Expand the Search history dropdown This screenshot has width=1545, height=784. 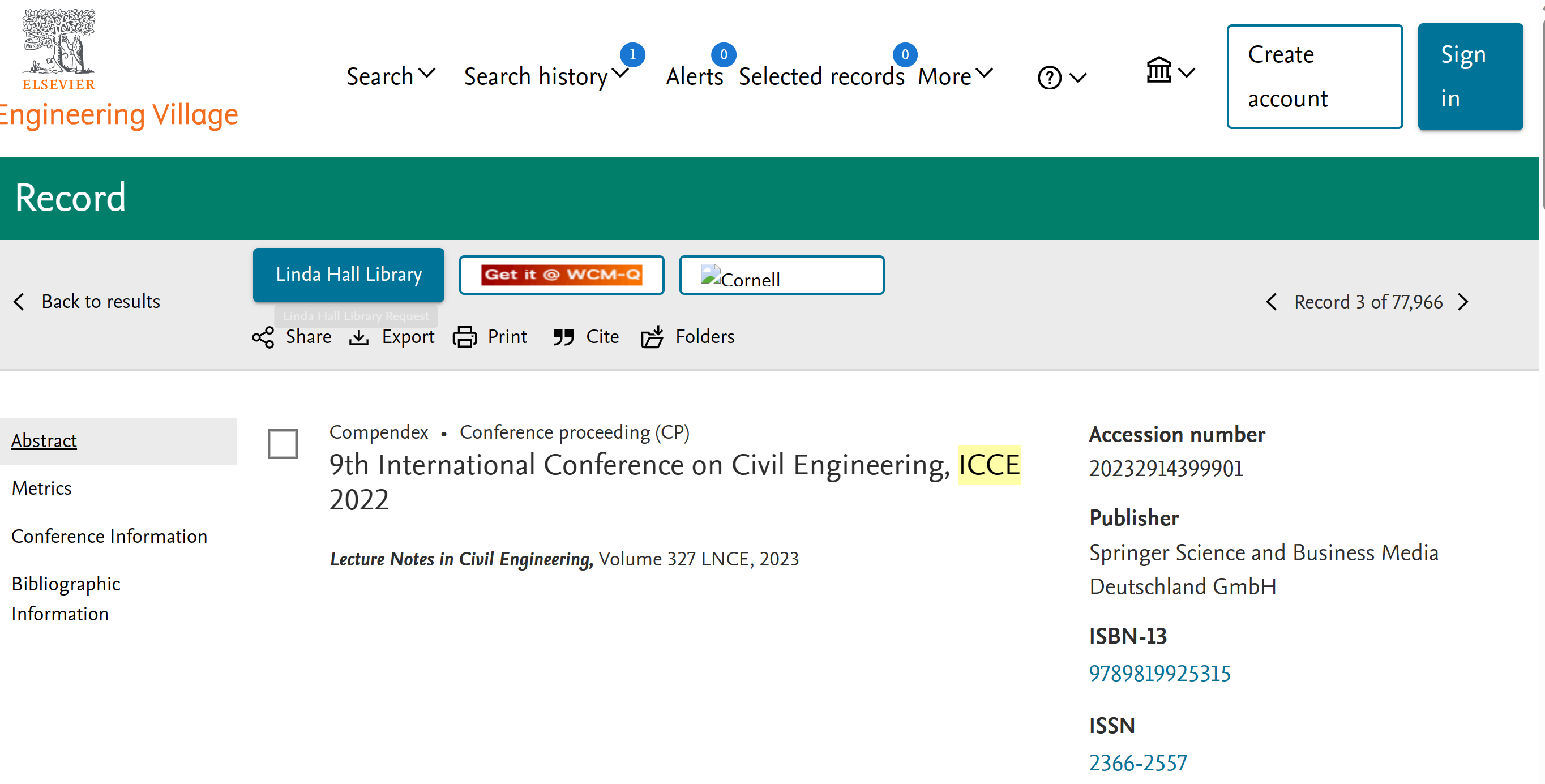546,76
